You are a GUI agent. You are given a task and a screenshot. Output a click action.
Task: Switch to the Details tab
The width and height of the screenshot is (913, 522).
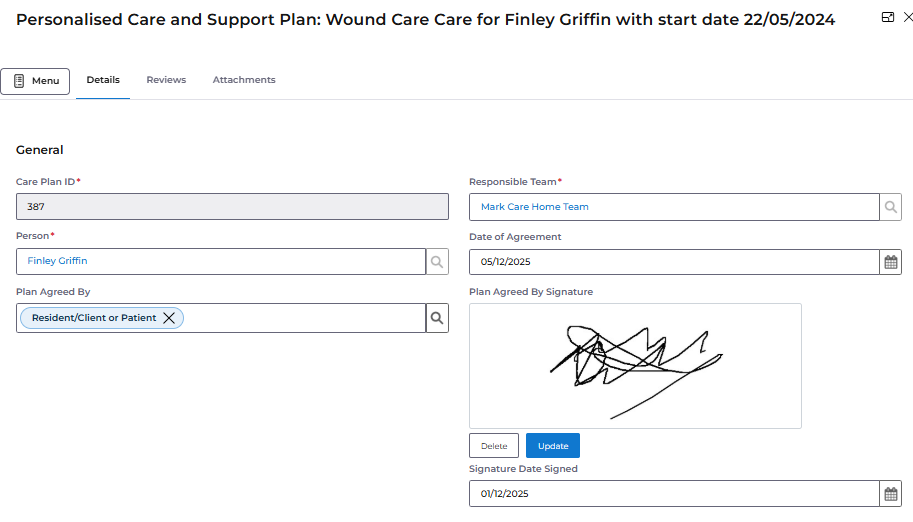click(x=103, y=80)
